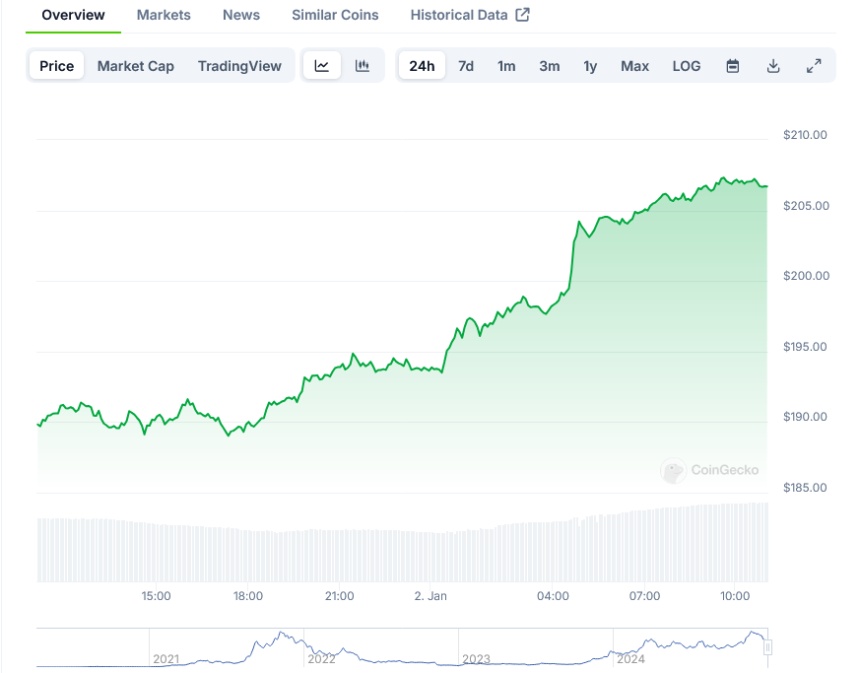Click the CoinGecko watermark logo
This screenshot has height=673, width=860.
(x=710, y=470)
